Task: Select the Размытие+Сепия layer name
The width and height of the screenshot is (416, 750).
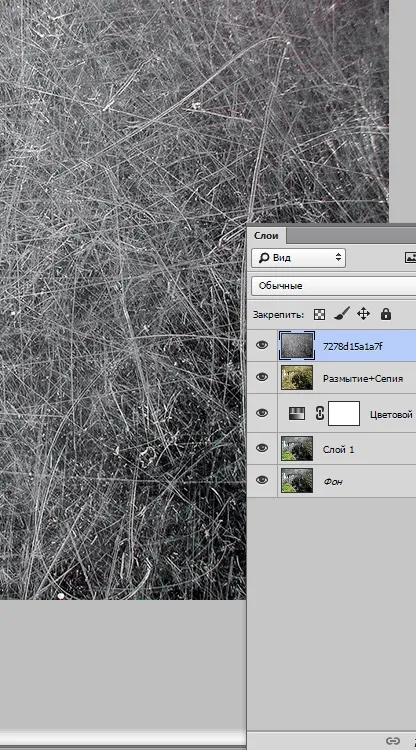Action: click(x=363, y=379)
